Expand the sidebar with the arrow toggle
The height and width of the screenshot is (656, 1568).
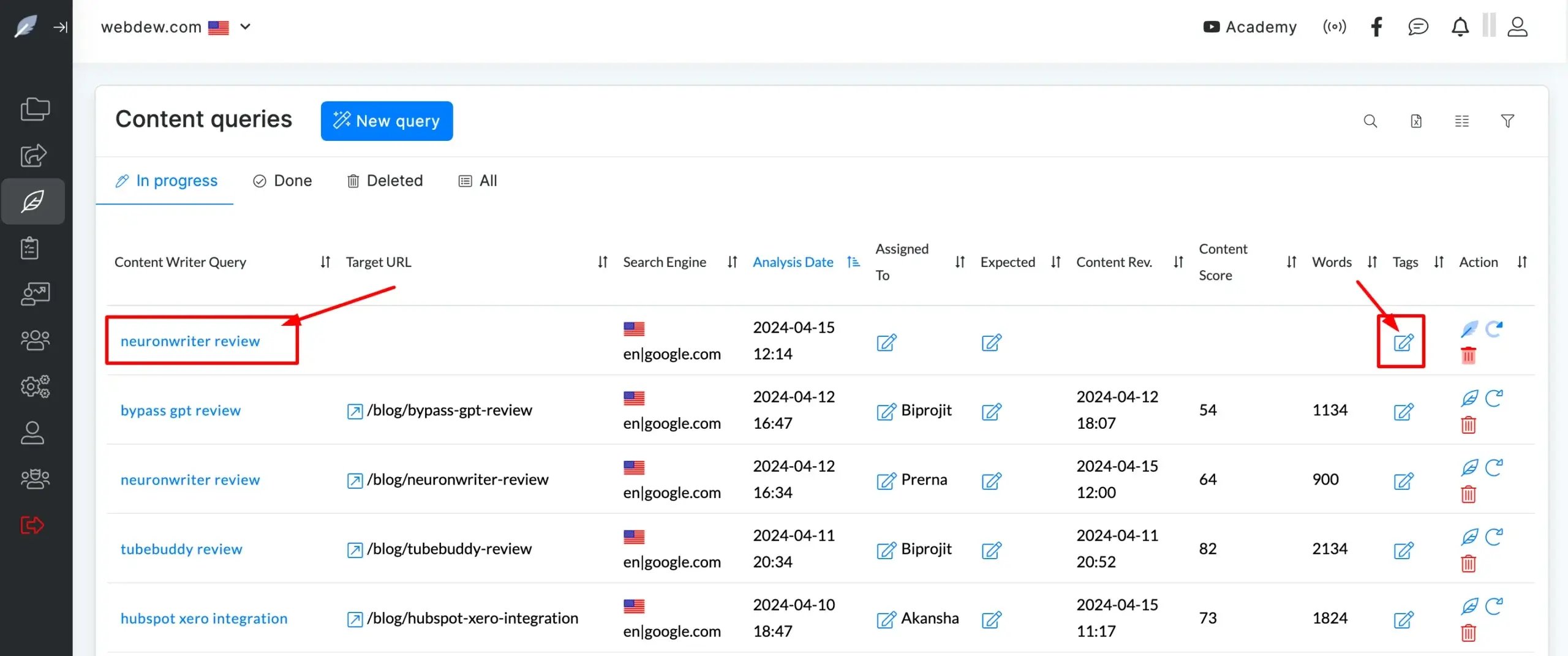click(x=60, y=27)
